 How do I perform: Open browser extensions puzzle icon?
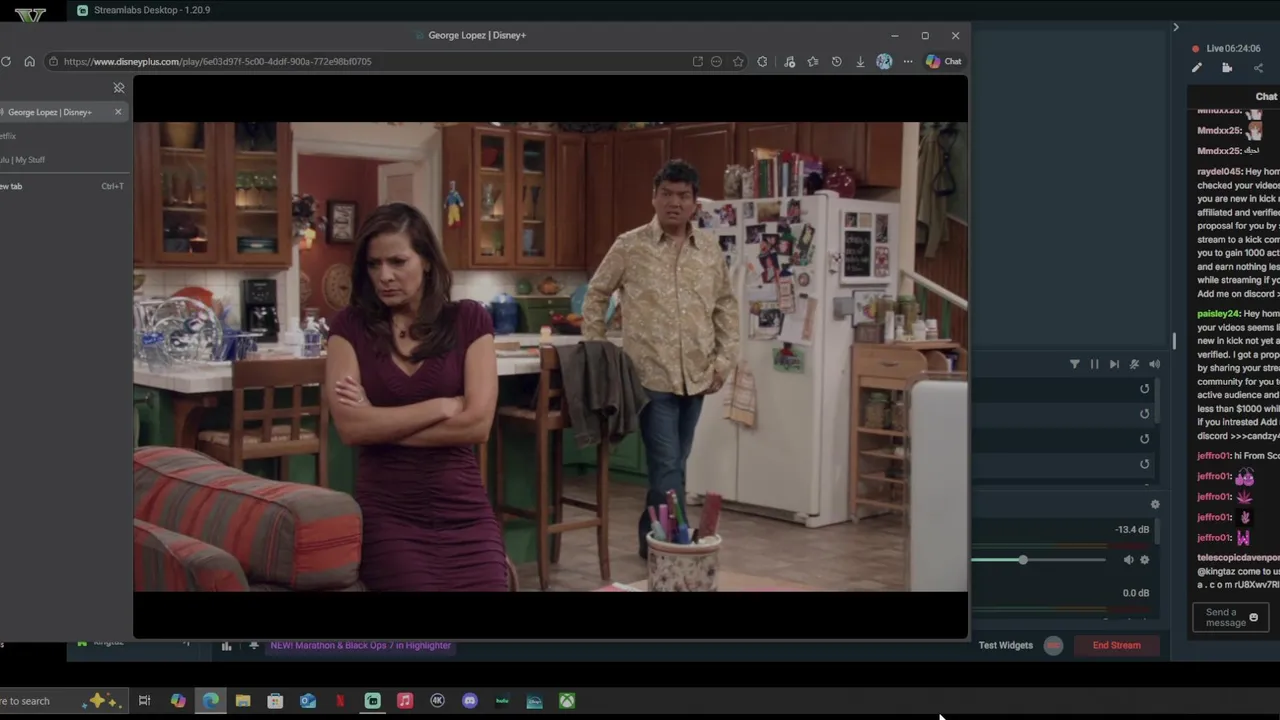762,62
